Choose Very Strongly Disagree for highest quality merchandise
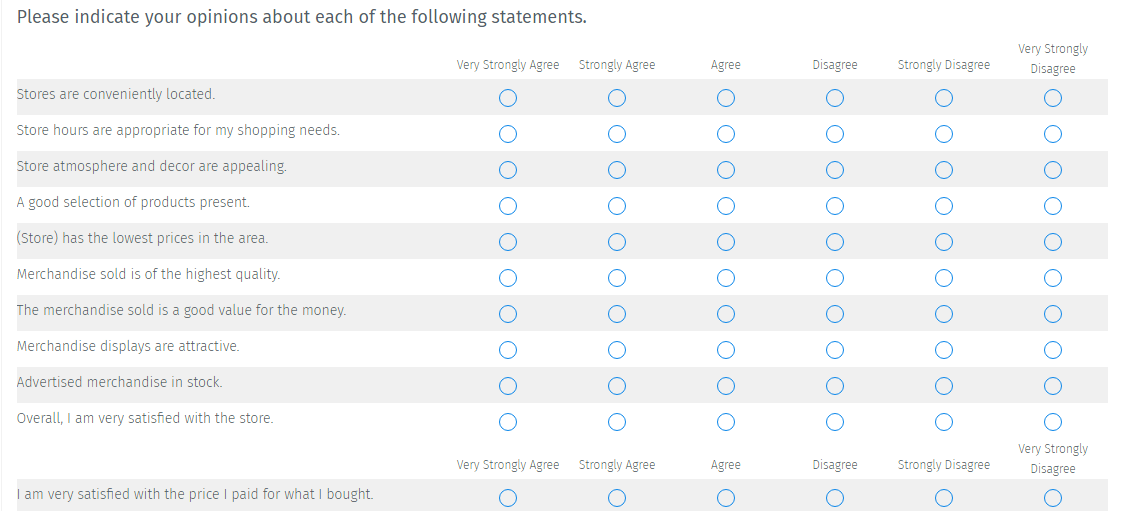 [1052, 278]
